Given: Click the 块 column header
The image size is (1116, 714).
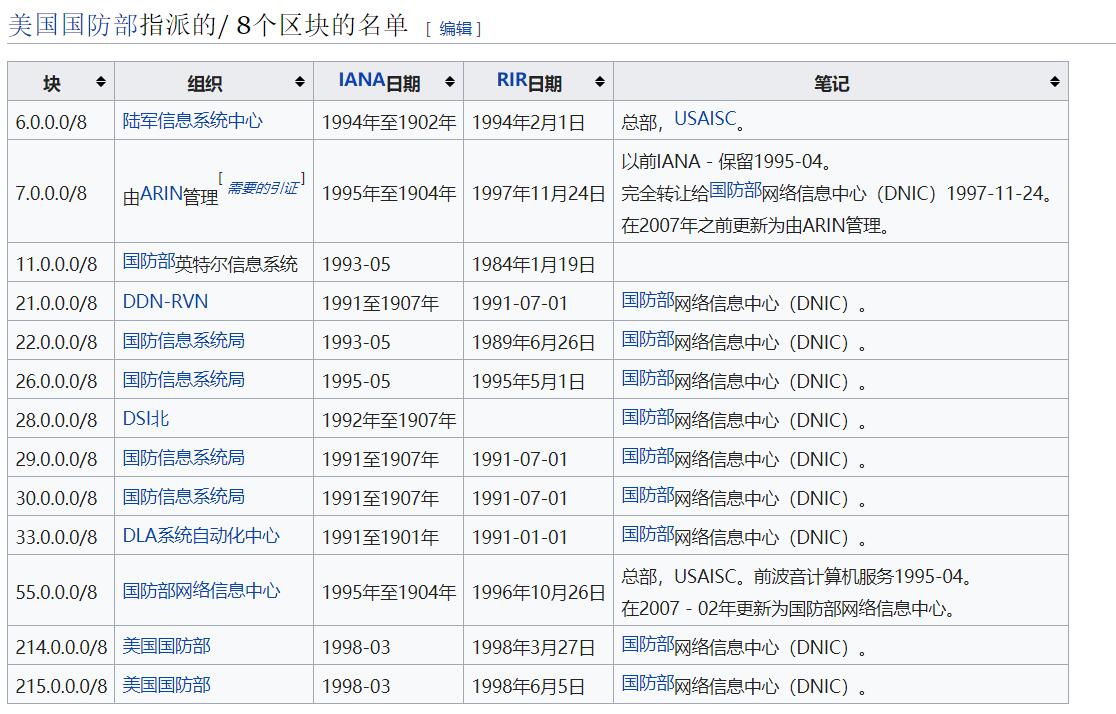Looking at the screenshot, I should point(61,82).
